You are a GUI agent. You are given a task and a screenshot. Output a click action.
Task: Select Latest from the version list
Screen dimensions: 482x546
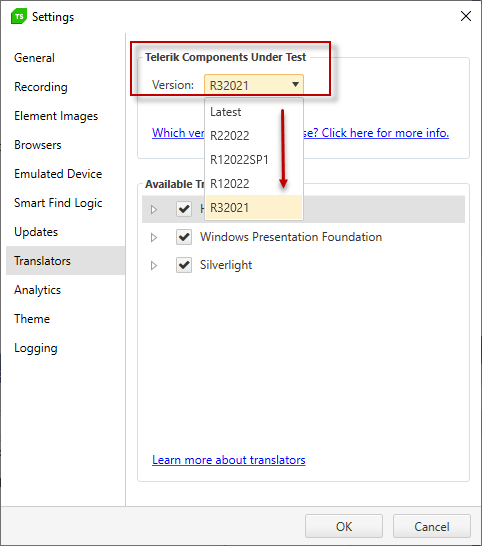click(254, 112)
